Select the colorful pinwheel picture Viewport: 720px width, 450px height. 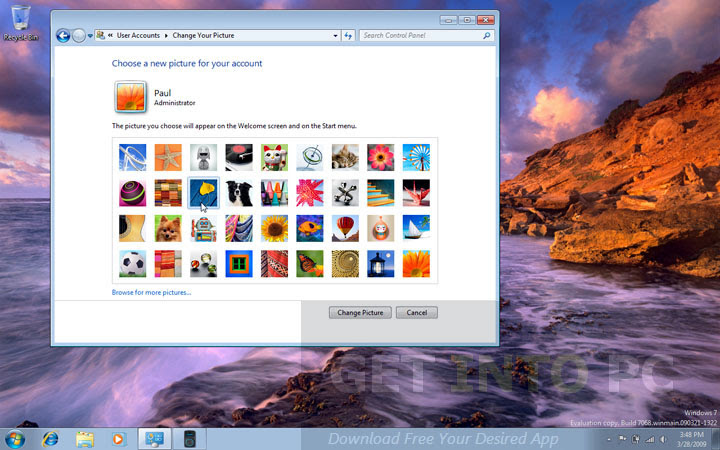[x=416, y=158]
